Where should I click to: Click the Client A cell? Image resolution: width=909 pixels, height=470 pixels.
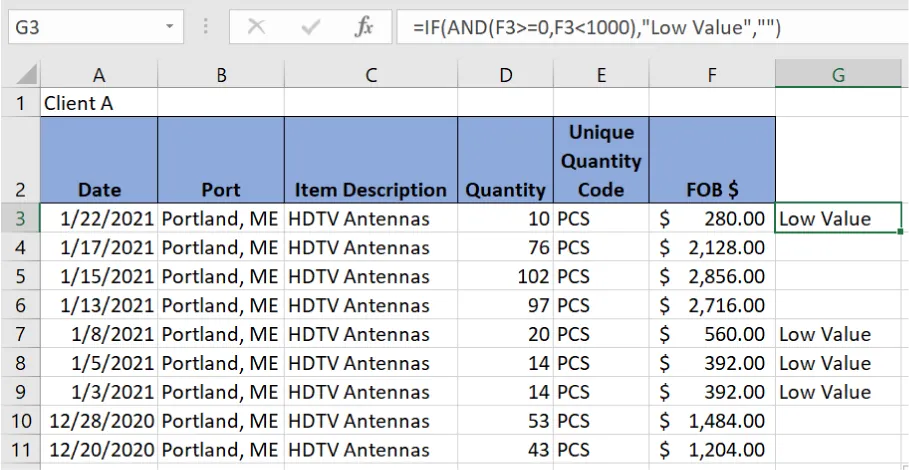[99, 103]
